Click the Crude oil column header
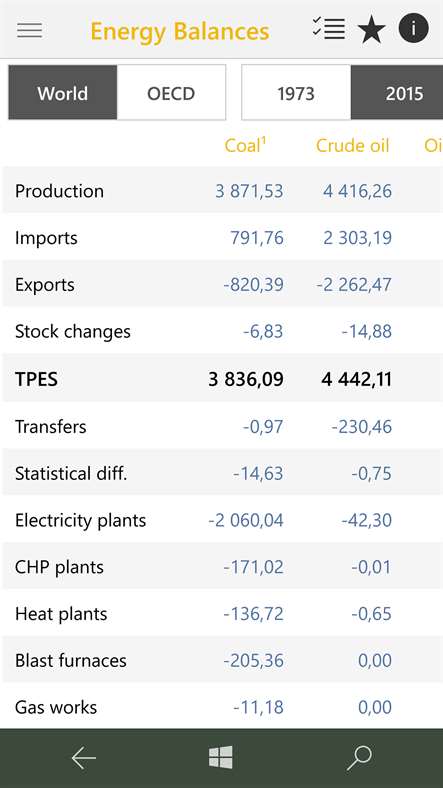Viewport: 443px width, 788px height. click(x=353, y=146)
